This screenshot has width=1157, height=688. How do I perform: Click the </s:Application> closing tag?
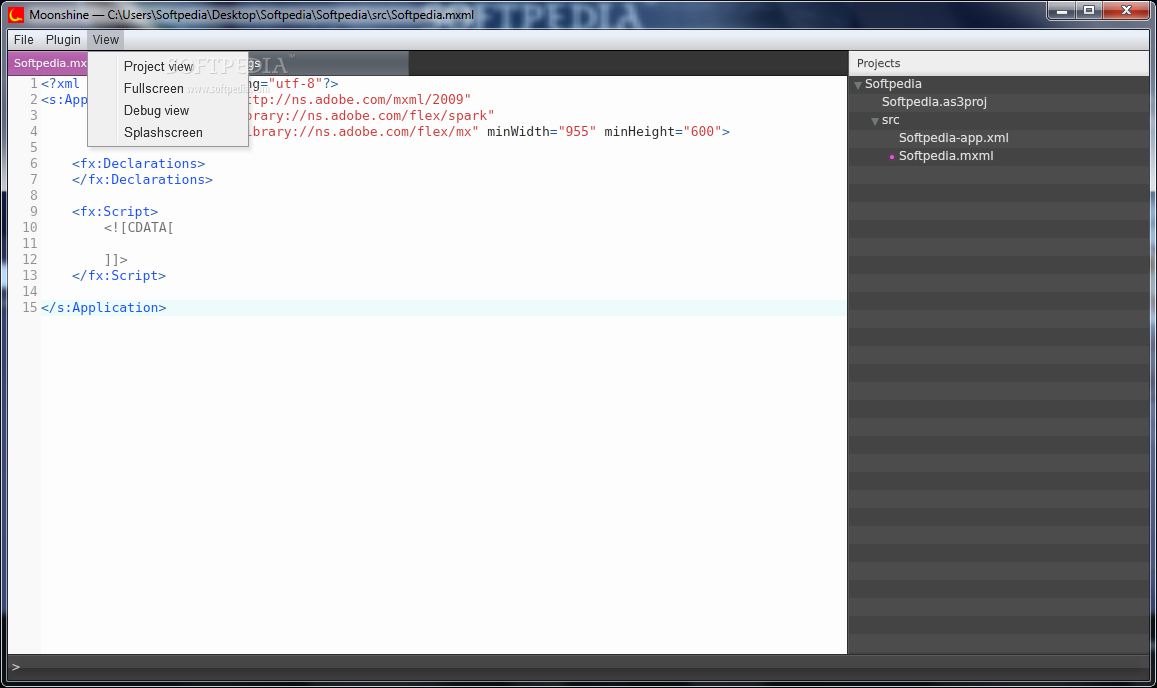[x=103, y=308]
